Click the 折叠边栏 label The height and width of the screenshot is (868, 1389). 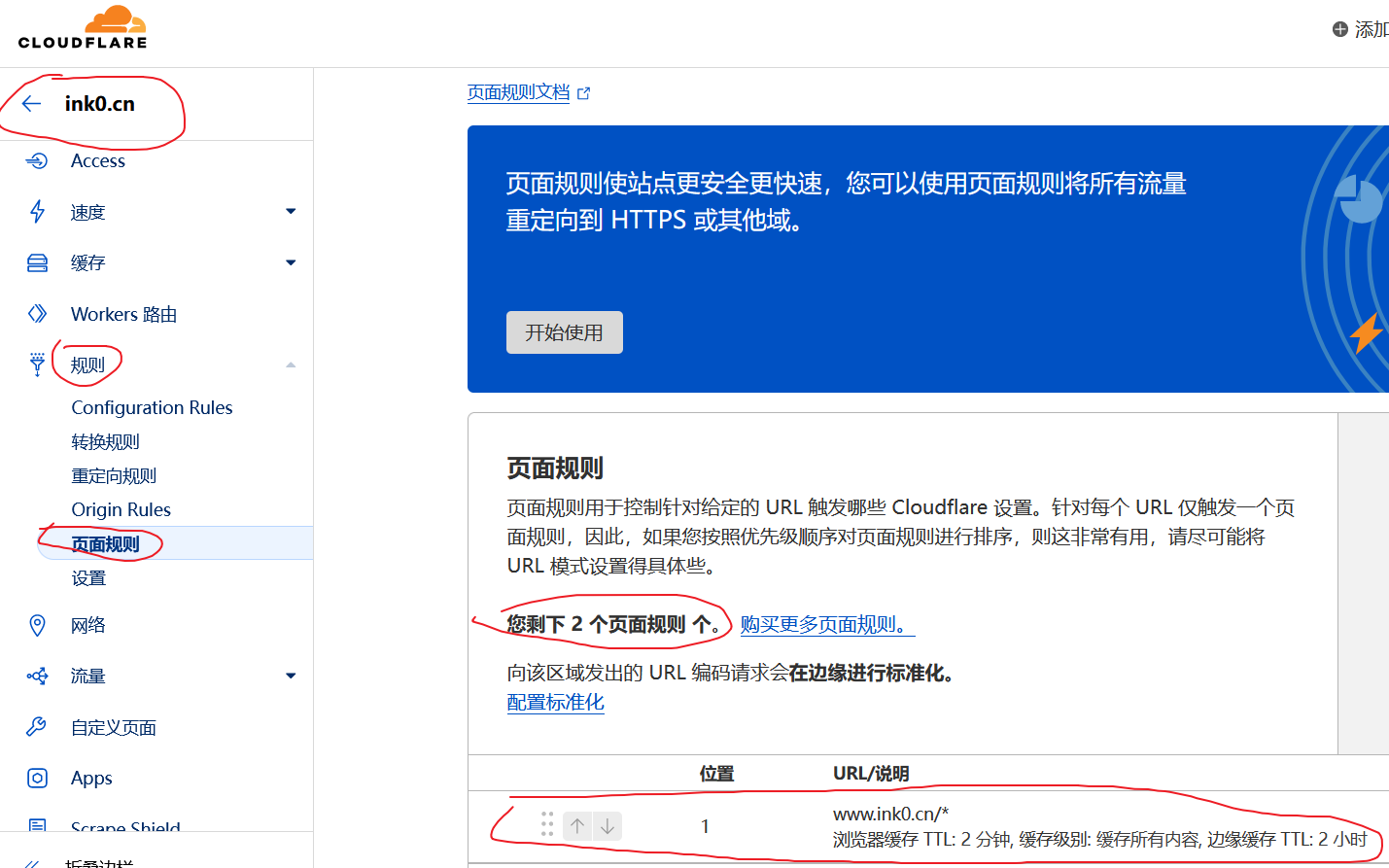point(98,863)
